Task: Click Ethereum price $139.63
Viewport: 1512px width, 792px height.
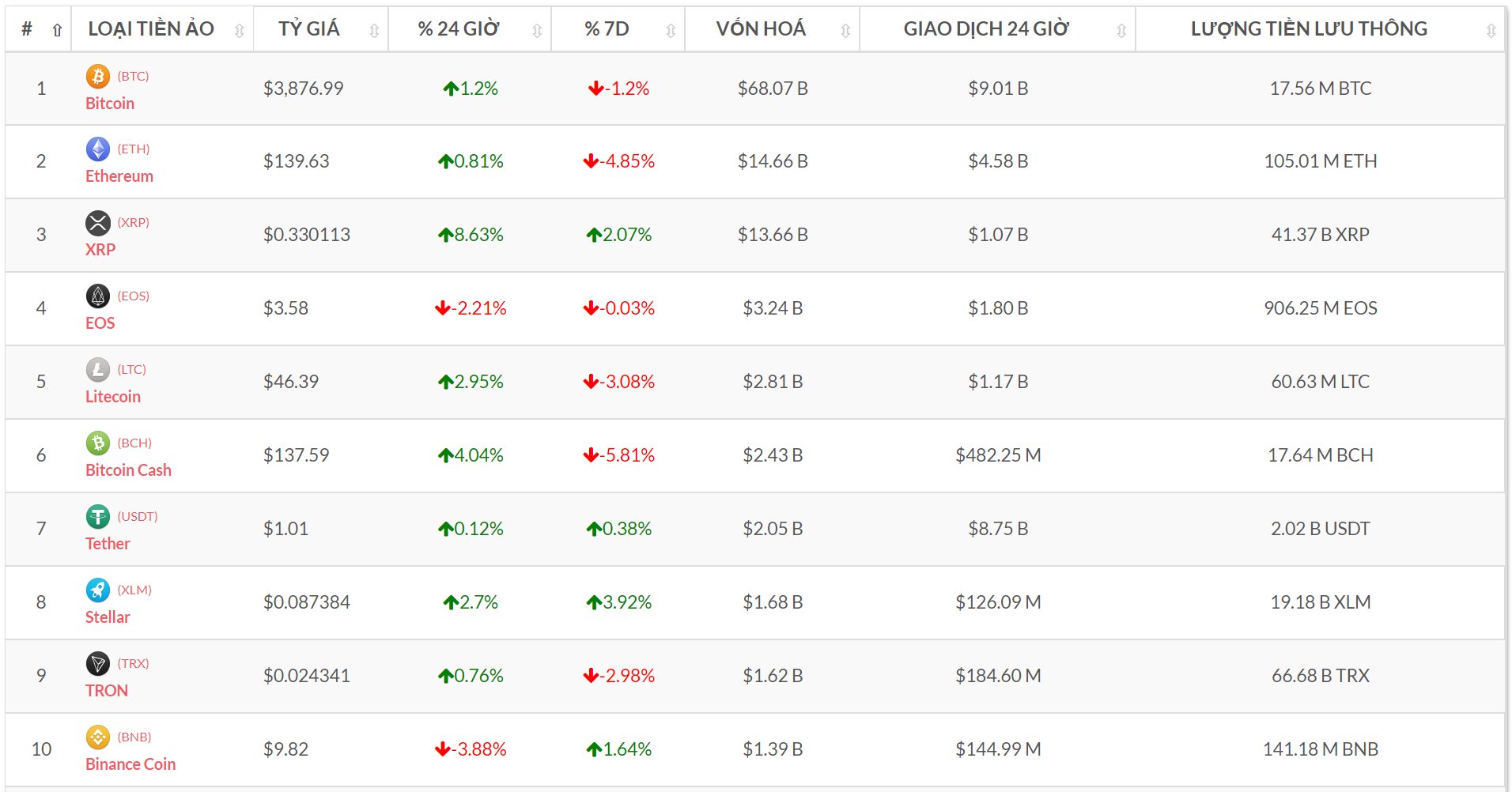Action: point(297,161)
